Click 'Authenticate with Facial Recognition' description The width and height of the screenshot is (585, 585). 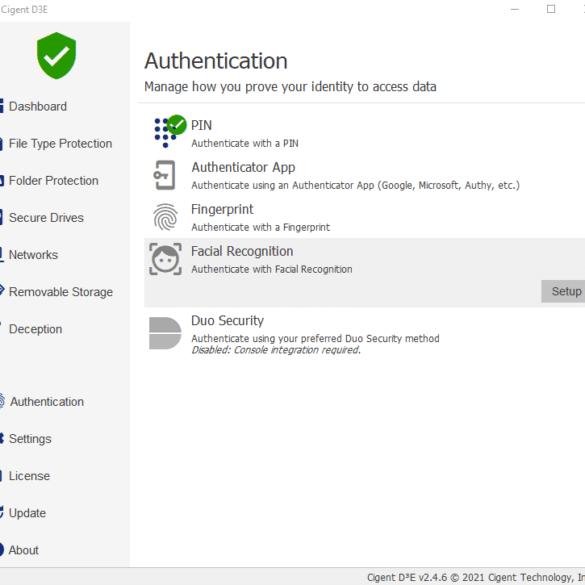click(x=272, y=269)
